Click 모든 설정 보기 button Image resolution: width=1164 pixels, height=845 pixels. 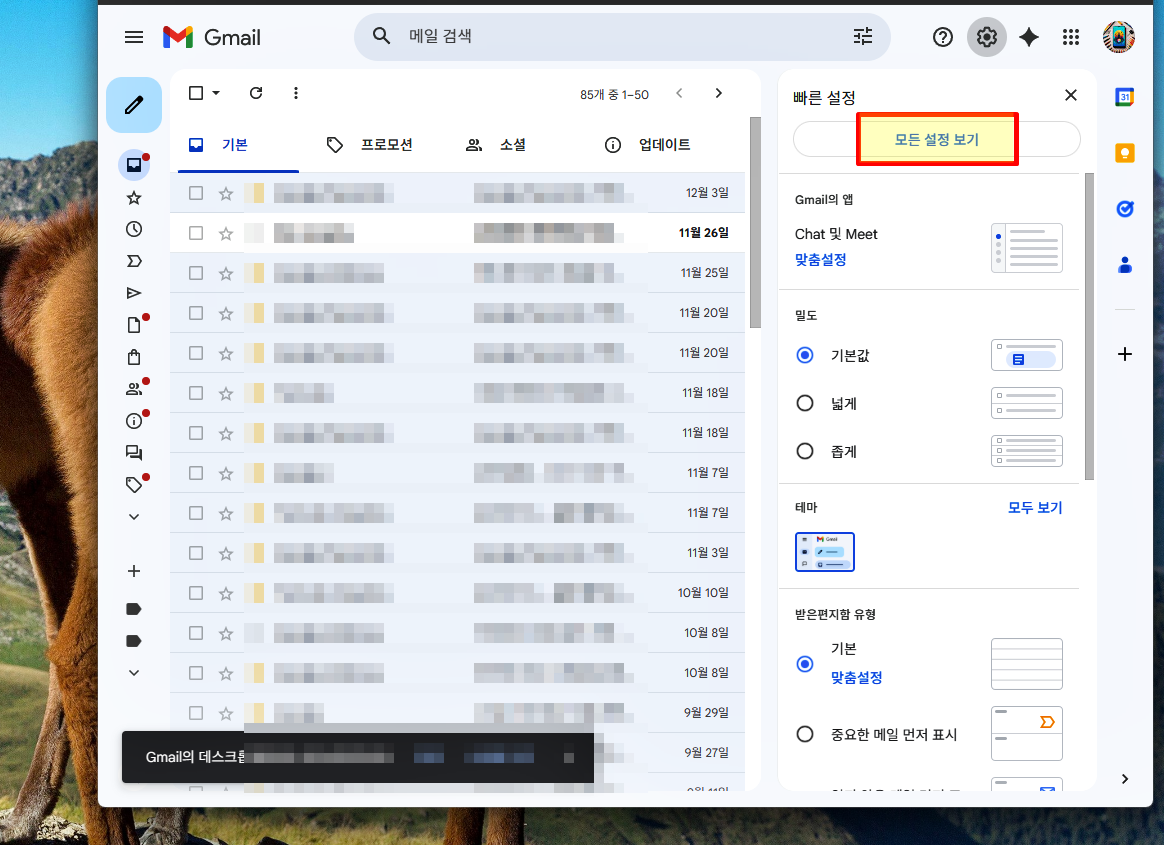pyautogui.click(x=937, y=140)
